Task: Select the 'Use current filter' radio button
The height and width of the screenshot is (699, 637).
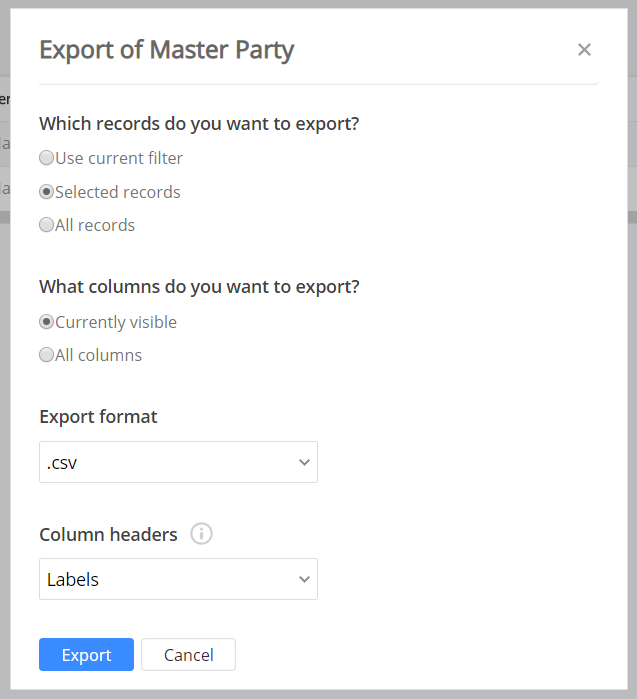Action: click(47, 158)
